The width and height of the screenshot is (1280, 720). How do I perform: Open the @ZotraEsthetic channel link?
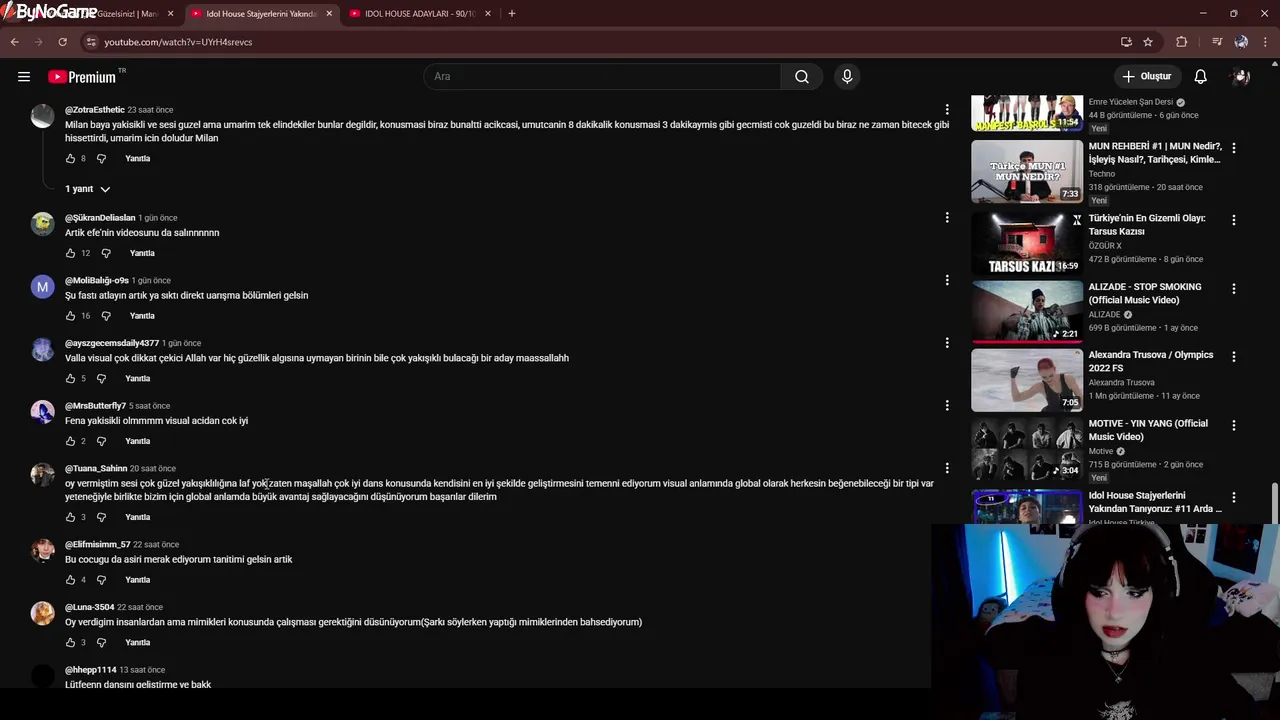click(95, 110)
